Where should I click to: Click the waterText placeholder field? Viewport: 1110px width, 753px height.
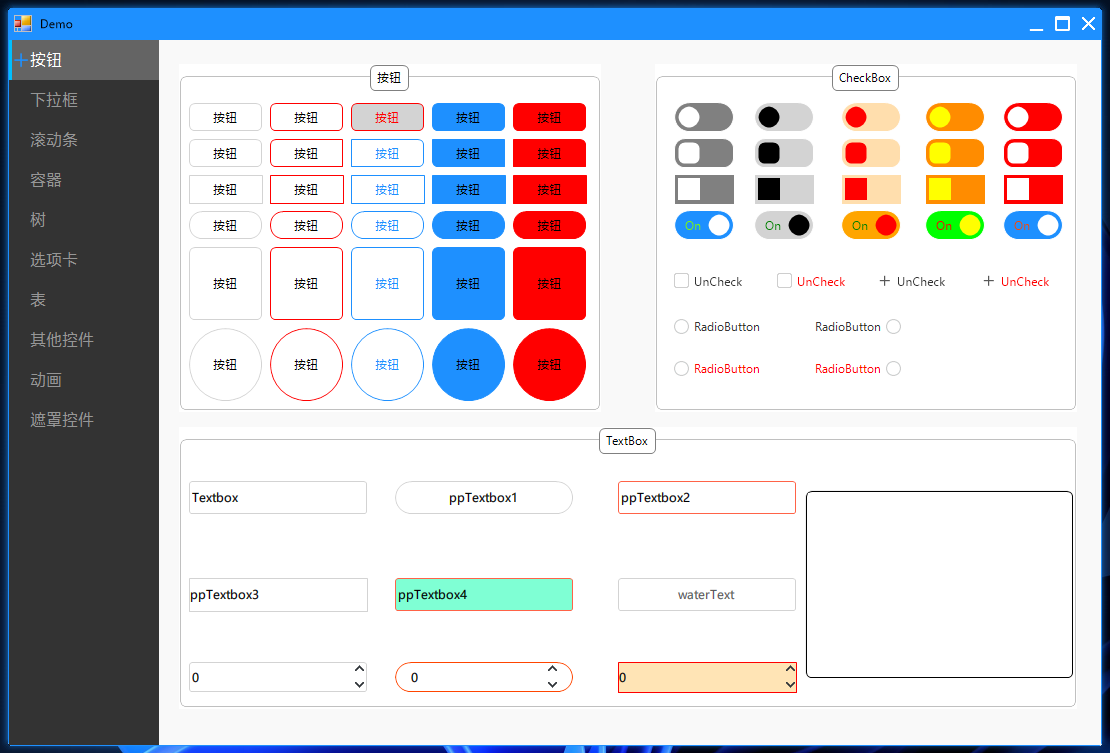tap(706, 594)
